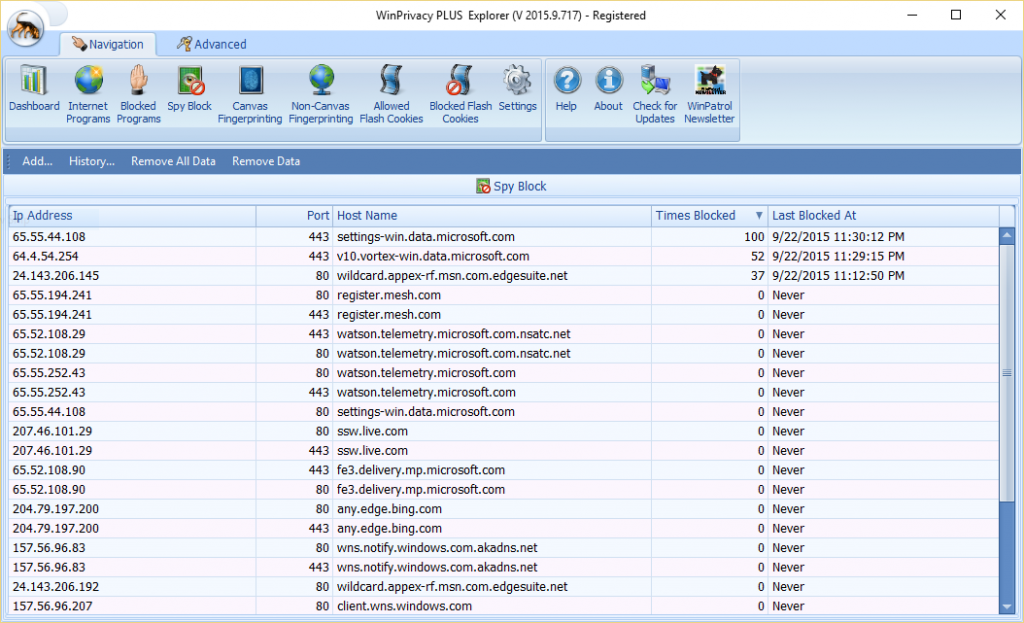
Task: Click timestamp 9/22/2015 11:12:50 PM
Action: (x=838, y=276)
